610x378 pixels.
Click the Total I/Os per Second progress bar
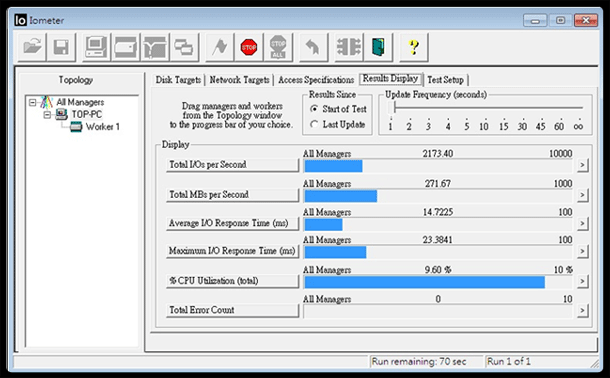point(438,166)
